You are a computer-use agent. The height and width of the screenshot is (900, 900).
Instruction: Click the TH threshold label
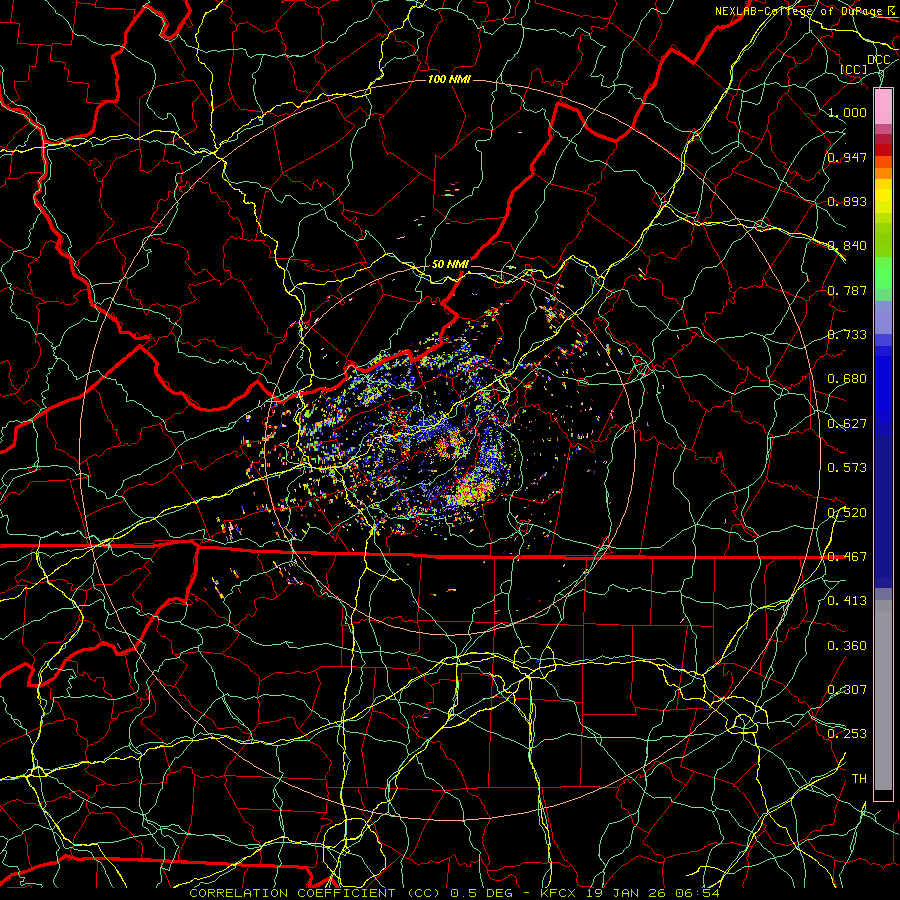coord(859,779)
